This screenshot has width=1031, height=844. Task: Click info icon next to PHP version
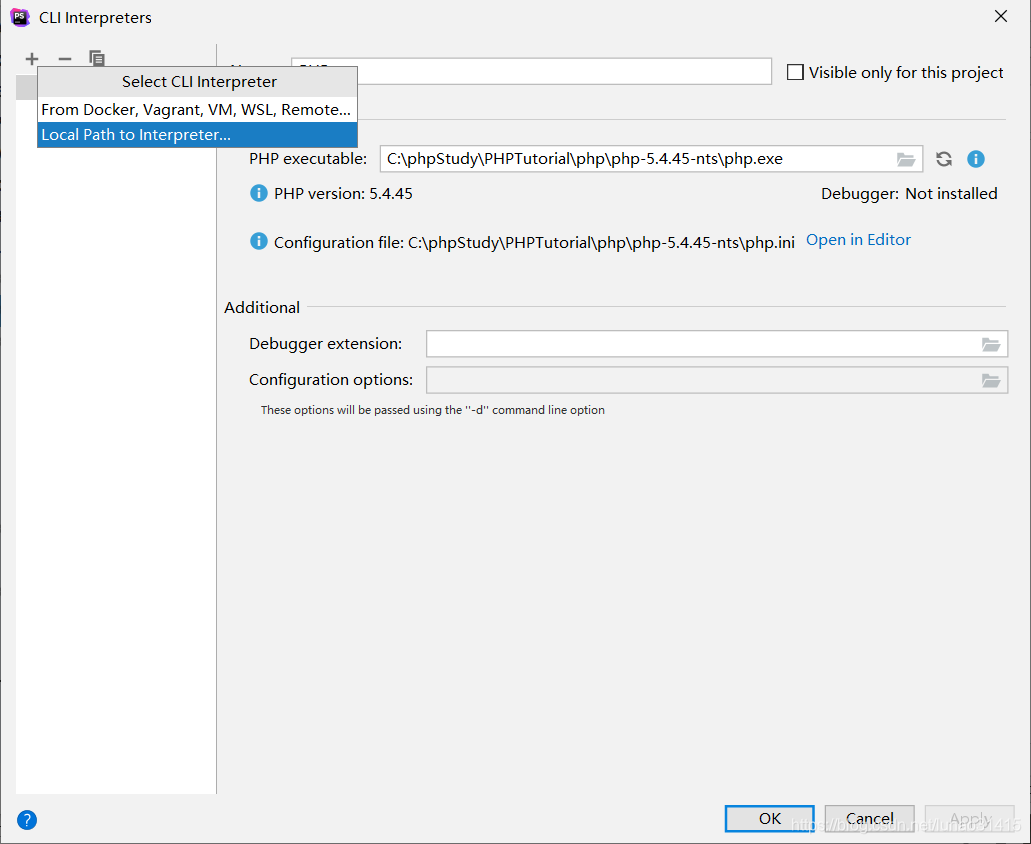point(258,193)
